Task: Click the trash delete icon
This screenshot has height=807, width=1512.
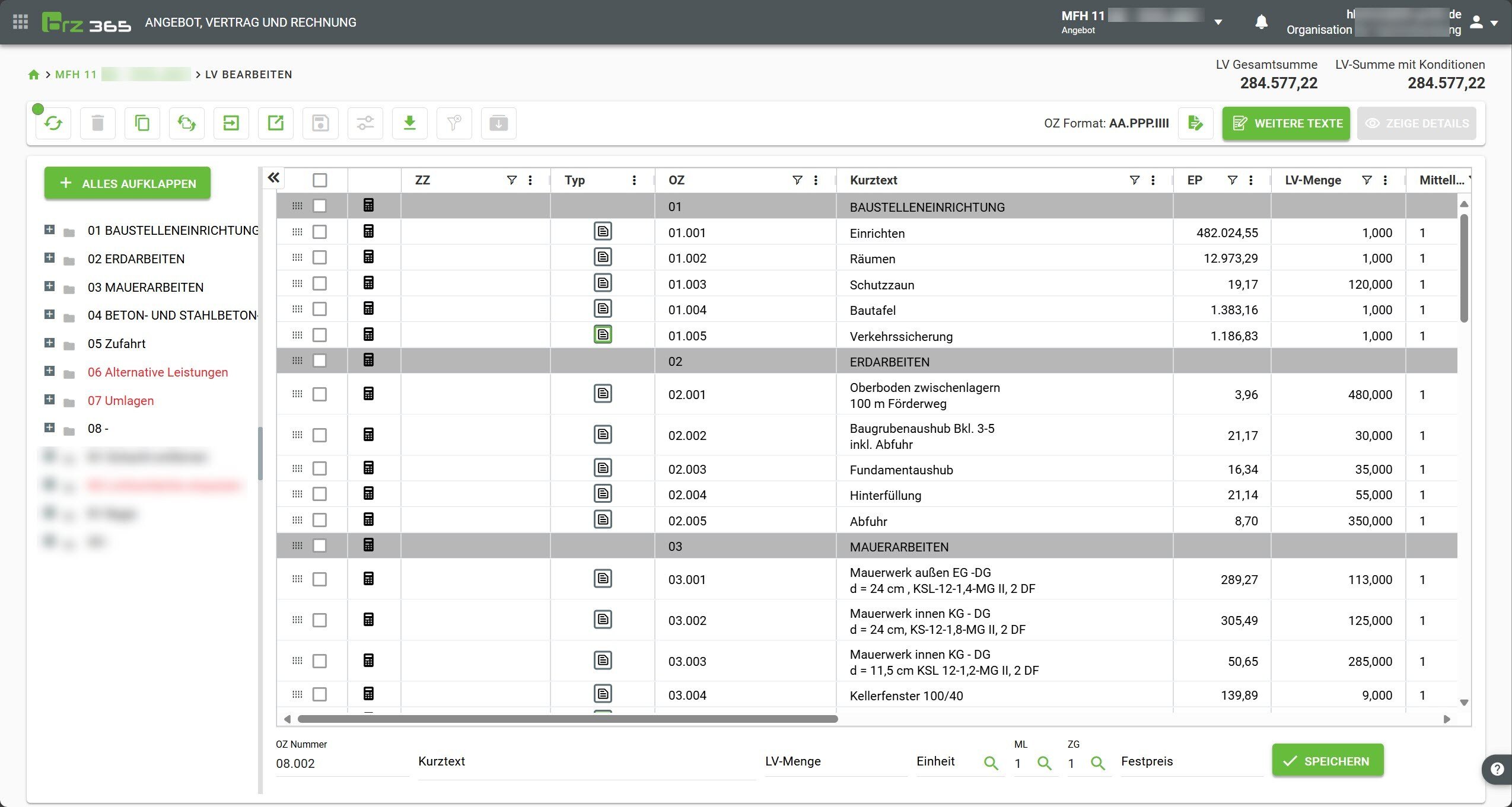Action: (98, 123)
